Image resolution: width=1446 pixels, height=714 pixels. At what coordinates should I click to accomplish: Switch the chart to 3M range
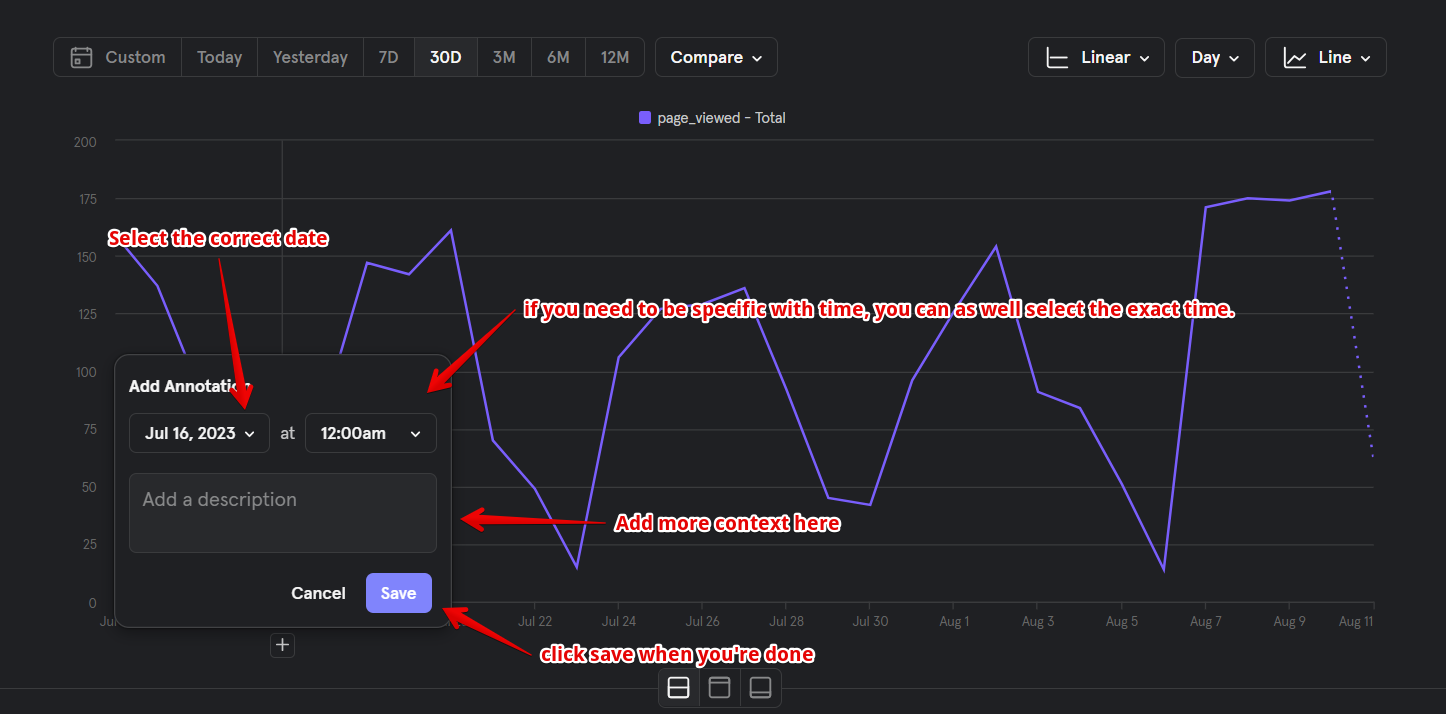pos(504,57)
